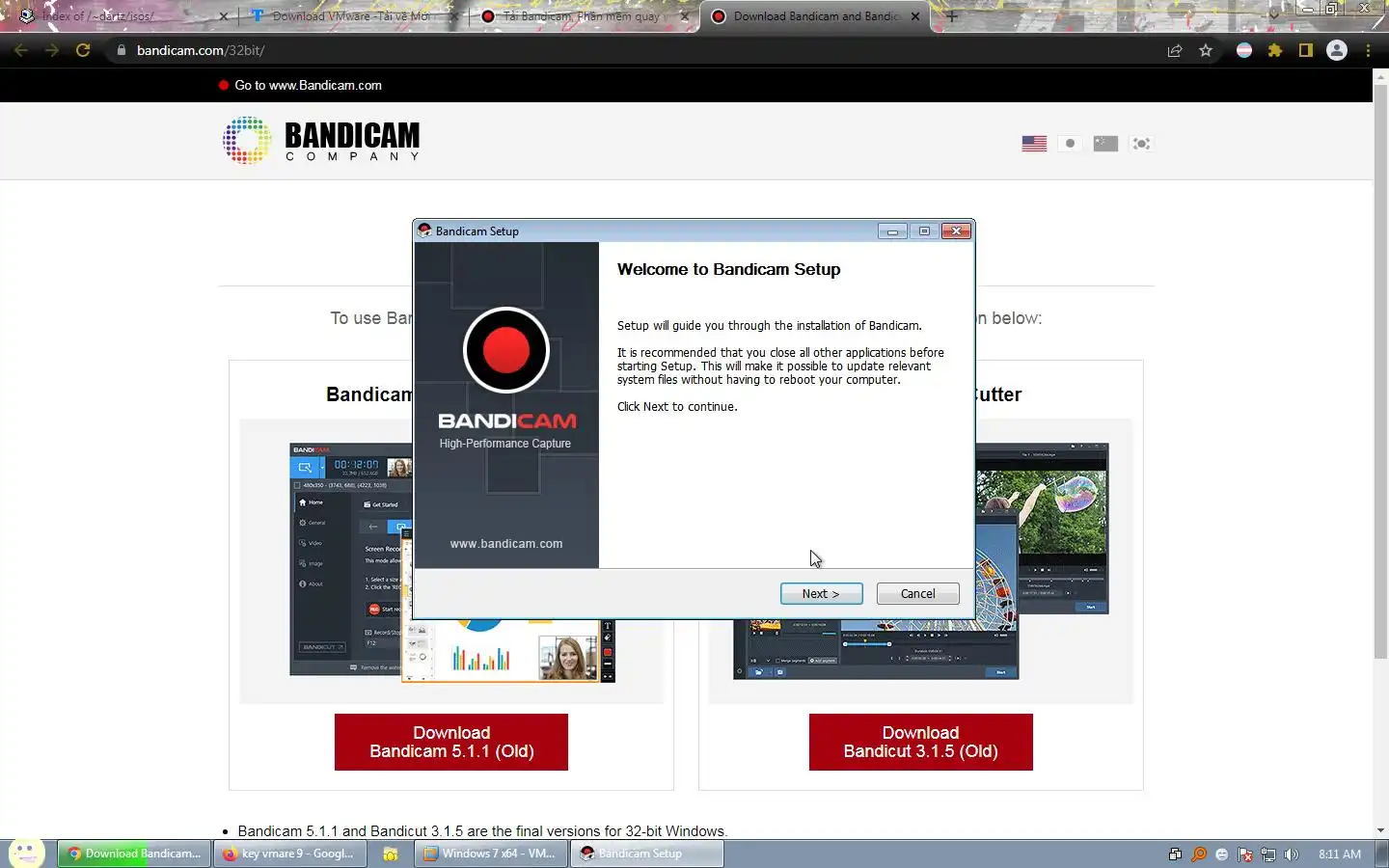Screen dimensions: 1389x868
Task: Close the Tải Bandicam tab
Action: (x=685, y=16)
